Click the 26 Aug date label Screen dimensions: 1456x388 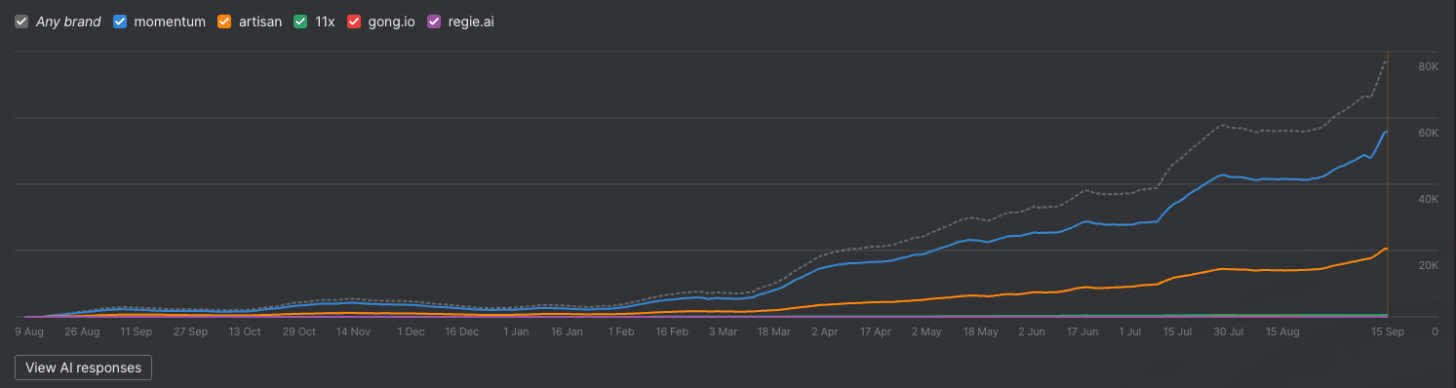coord(82,331)
